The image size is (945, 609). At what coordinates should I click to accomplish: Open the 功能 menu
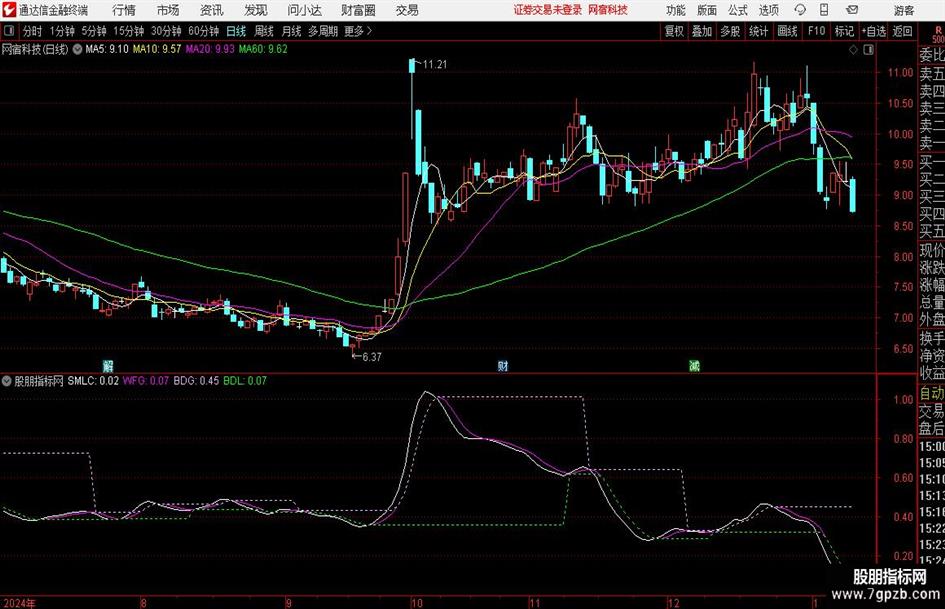pos(676,10)
